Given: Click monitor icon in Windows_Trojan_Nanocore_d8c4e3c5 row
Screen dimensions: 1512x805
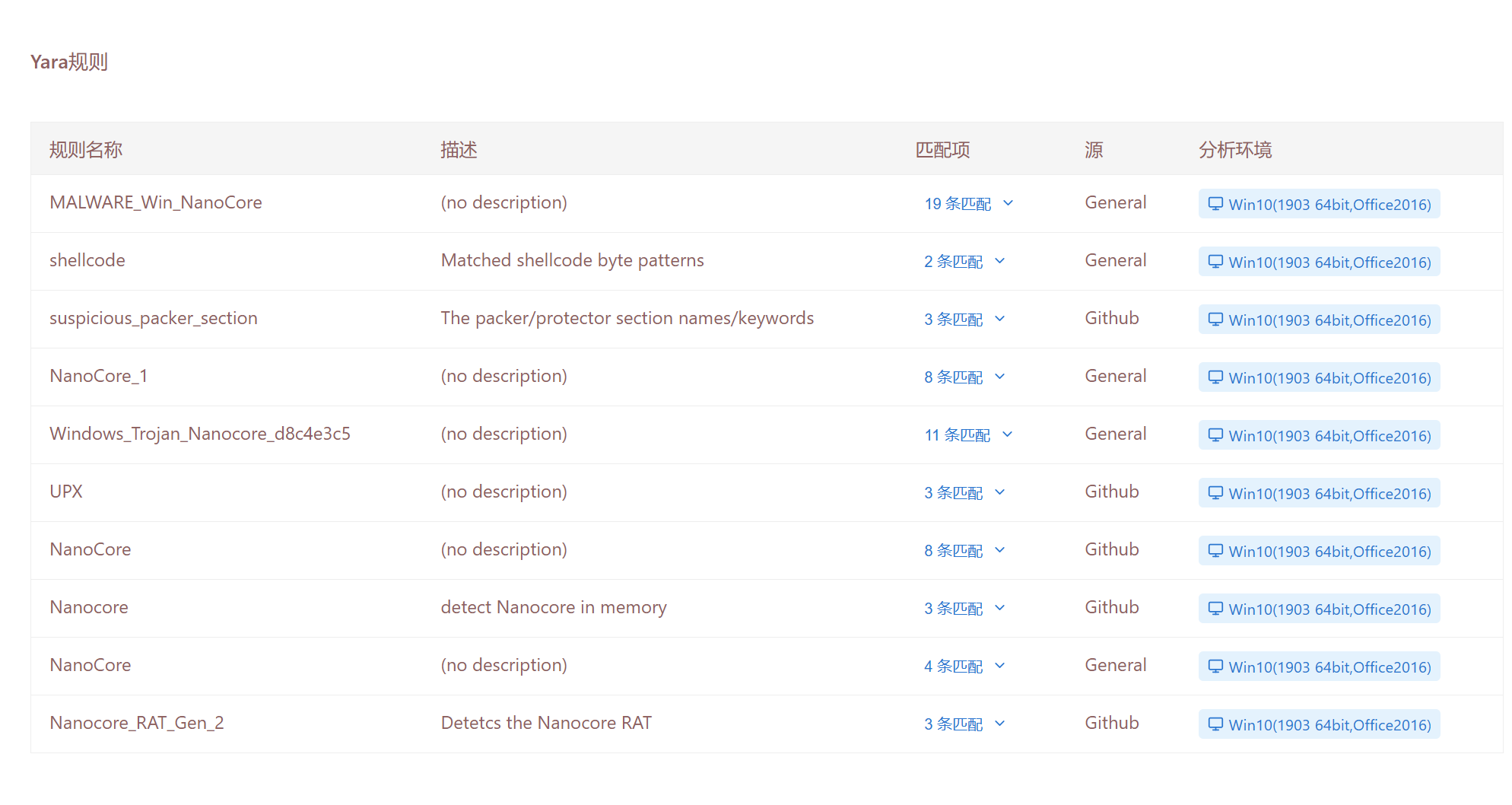Looking at the screenshot, I should tap(1215, 435).
